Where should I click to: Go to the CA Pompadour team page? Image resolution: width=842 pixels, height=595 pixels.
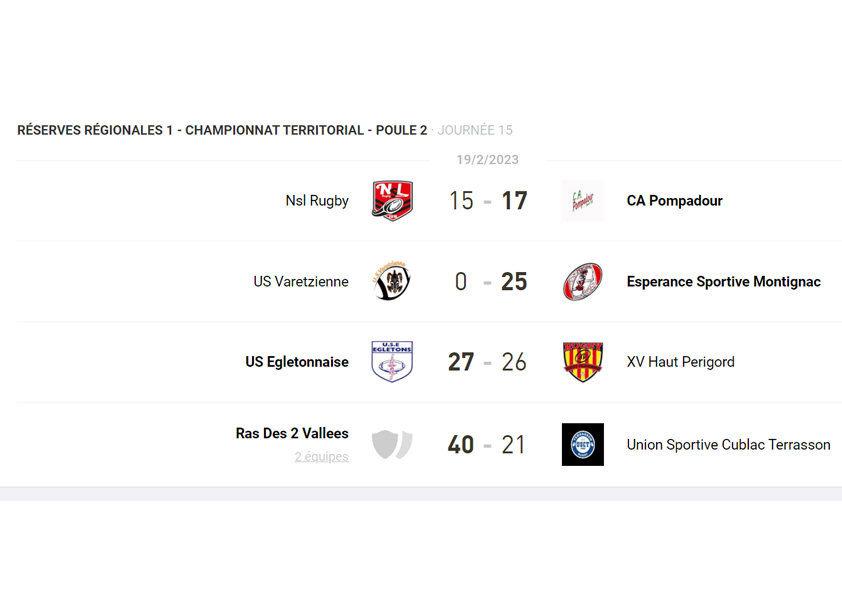674,201
